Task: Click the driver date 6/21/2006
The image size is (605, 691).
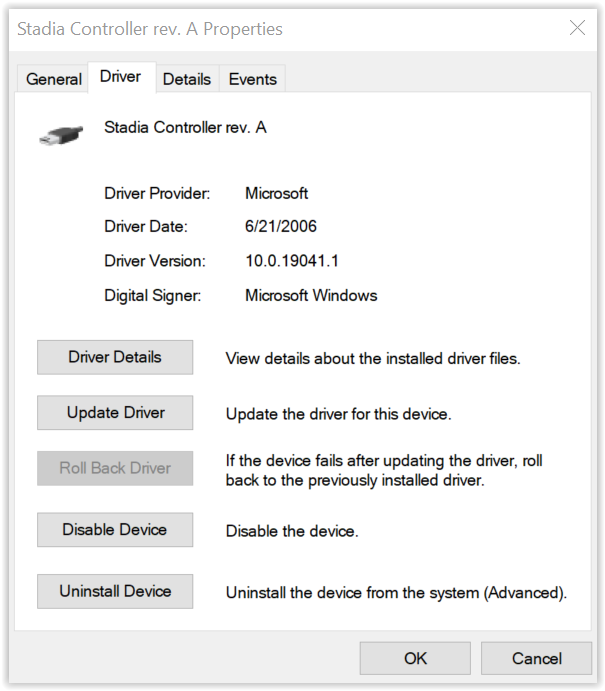Action: coord(281,227)
